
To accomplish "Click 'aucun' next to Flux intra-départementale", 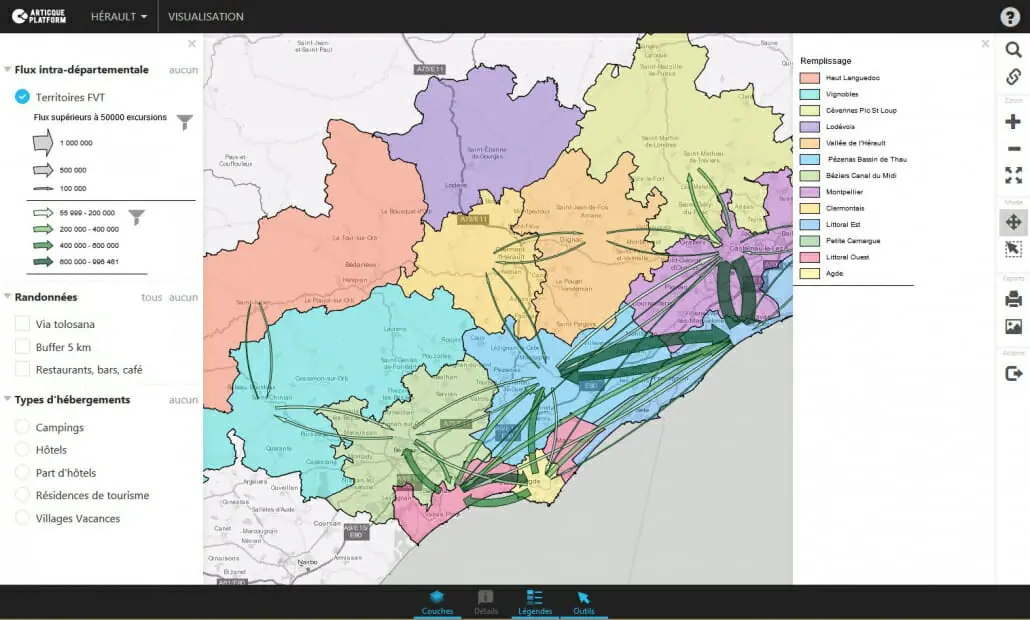I will 183,70.
